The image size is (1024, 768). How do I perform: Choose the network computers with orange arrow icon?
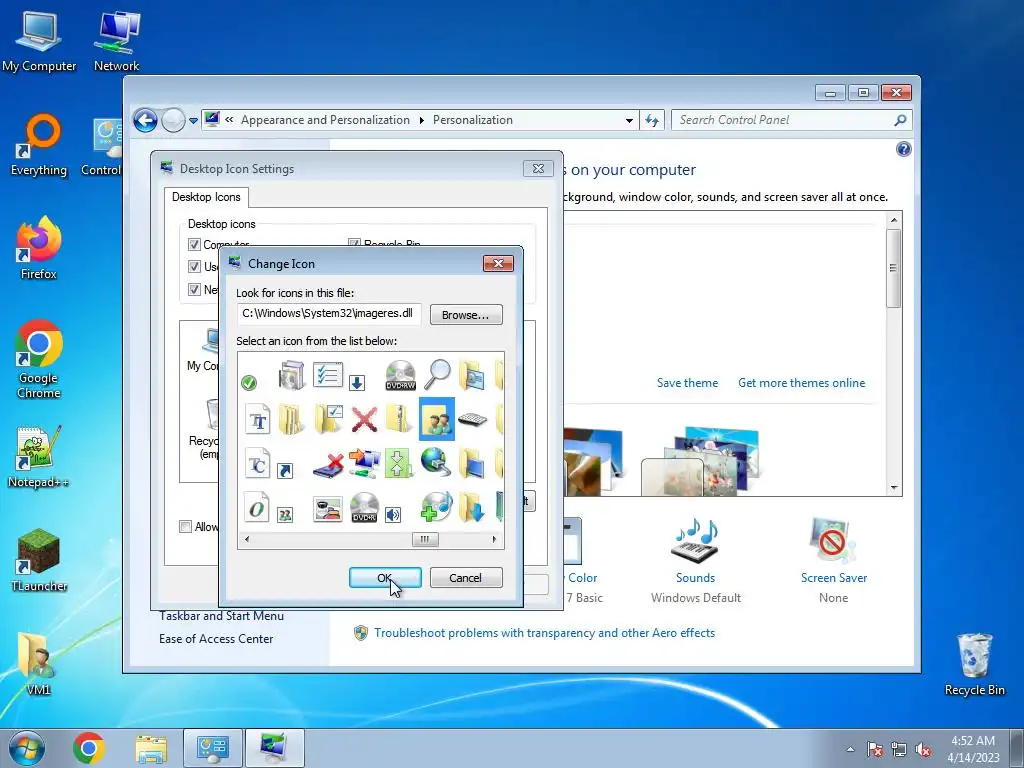coord(364,463)
